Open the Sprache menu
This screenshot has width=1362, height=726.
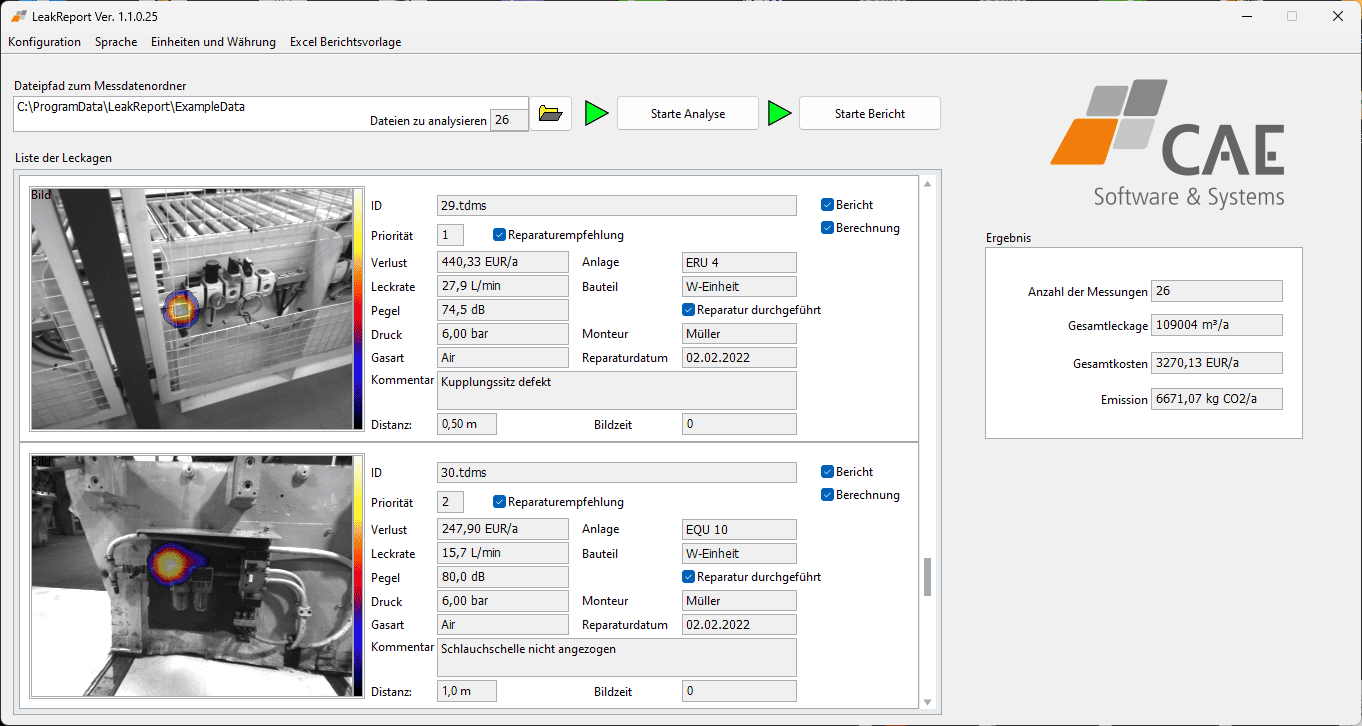tap(116, 42)
